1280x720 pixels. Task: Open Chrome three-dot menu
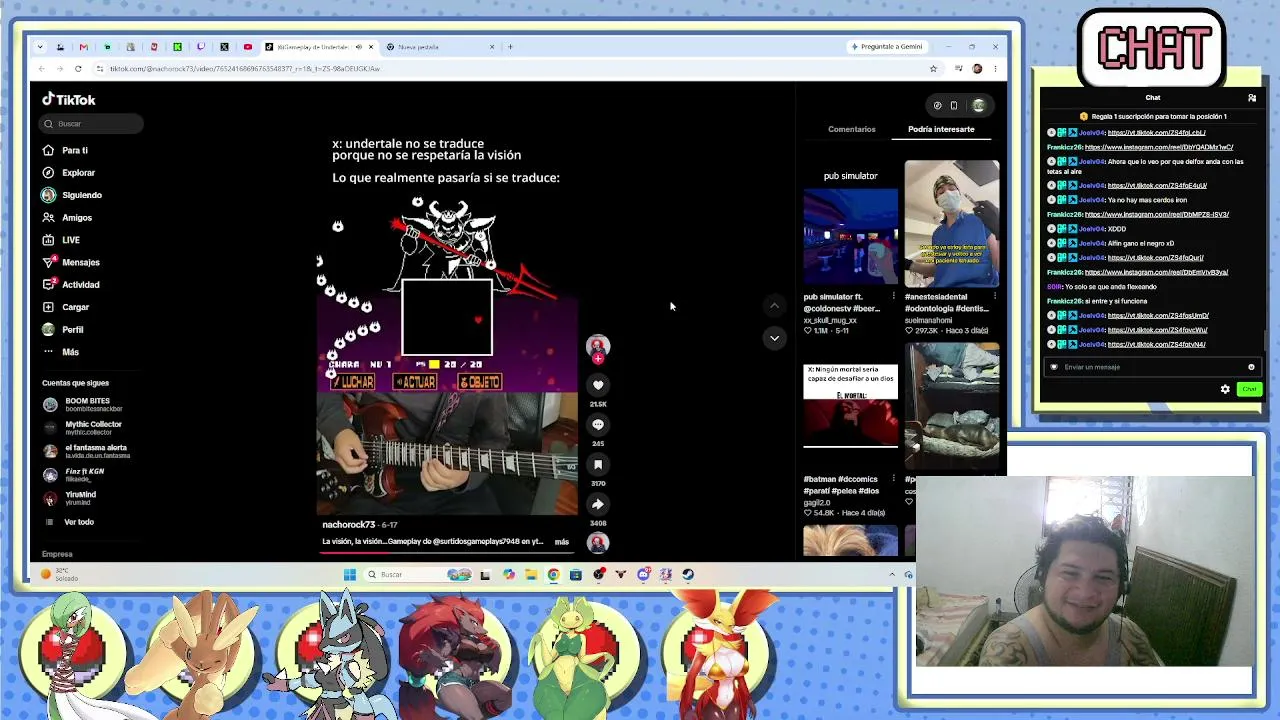(995, 69)
